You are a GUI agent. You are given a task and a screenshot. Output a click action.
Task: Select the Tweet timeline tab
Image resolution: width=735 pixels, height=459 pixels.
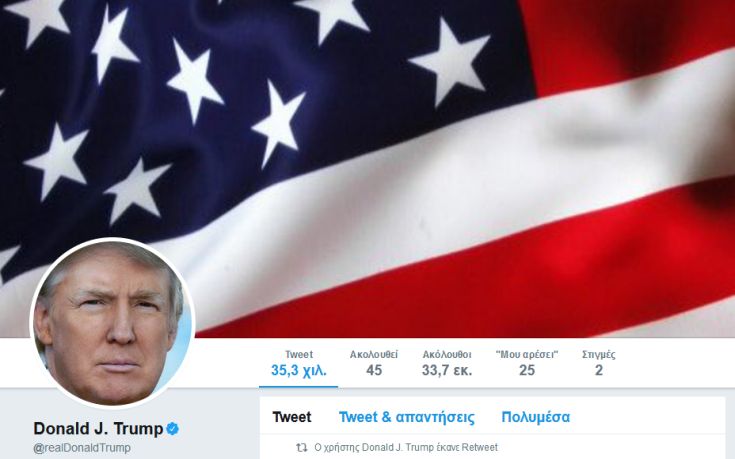pos(292,417)
